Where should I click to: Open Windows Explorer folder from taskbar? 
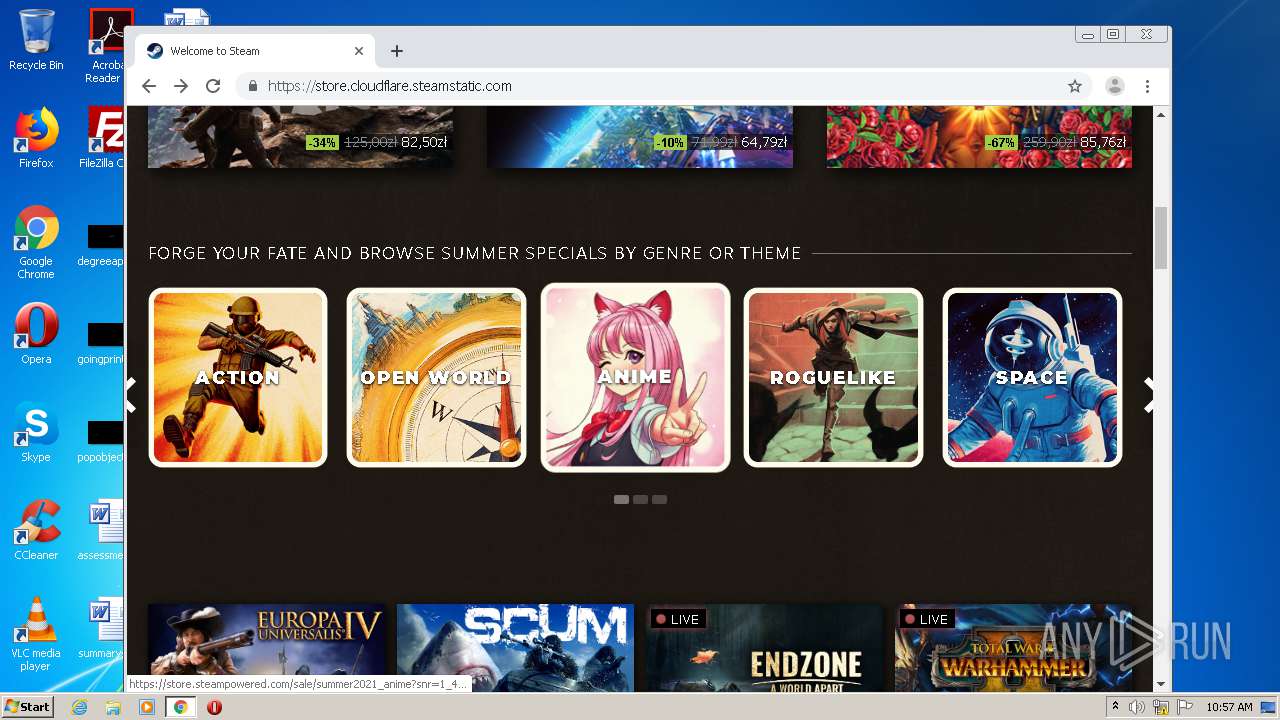click(x=113, y=707)
